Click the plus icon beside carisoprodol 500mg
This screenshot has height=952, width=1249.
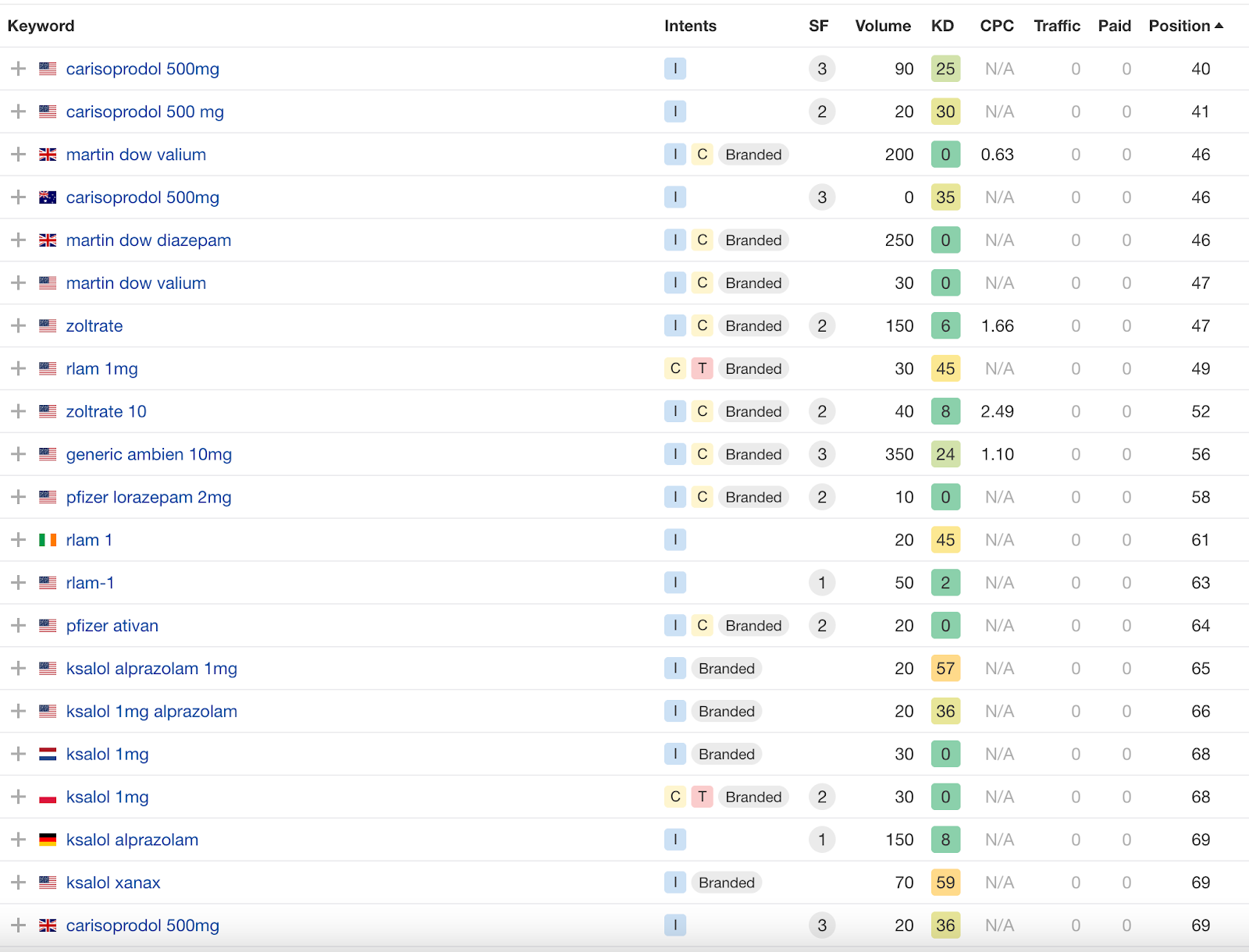pyautogui.click(x=18, y=69)
